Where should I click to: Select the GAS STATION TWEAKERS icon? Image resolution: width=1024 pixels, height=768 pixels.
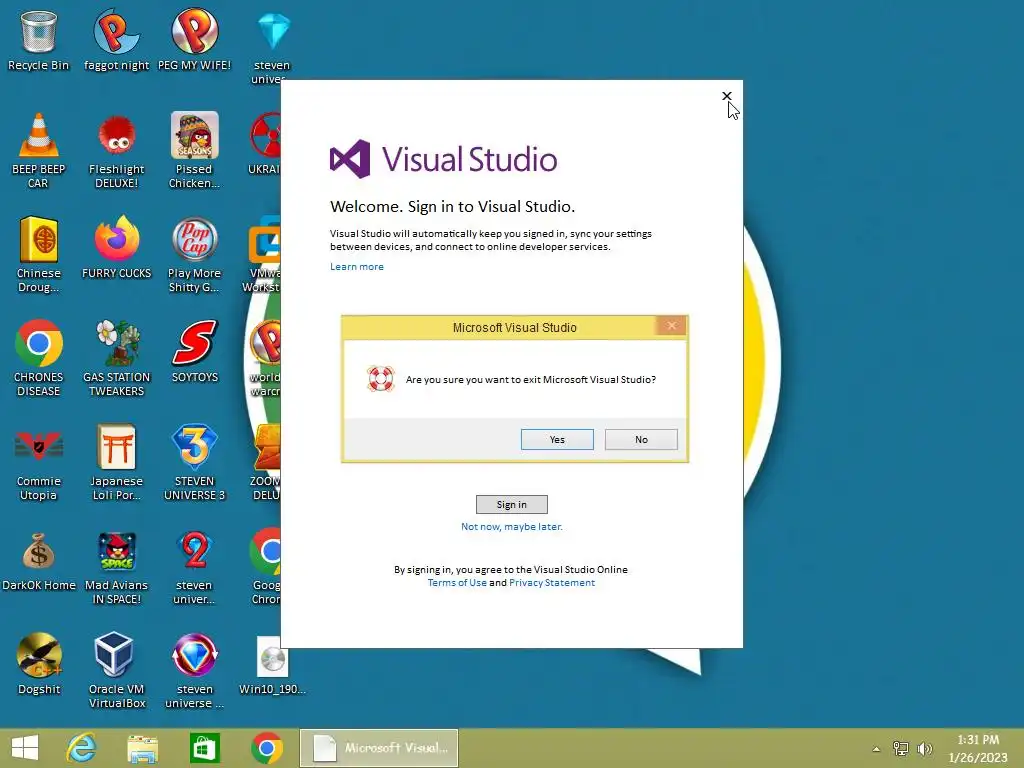tap(116, 358)
